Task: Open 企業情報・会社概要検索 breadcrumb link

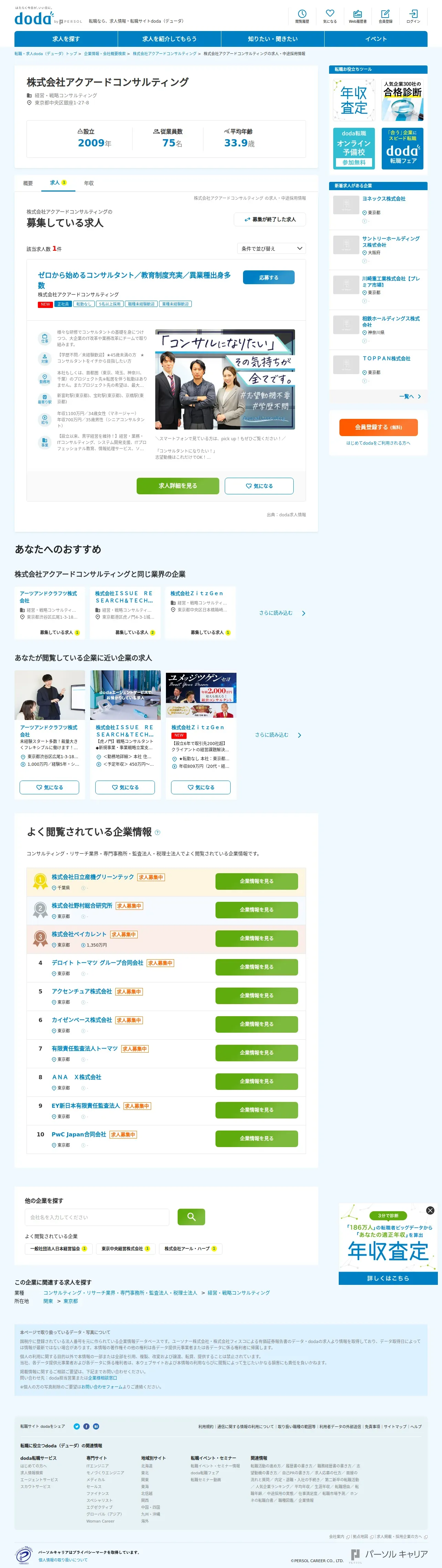Action: point(105,54)
